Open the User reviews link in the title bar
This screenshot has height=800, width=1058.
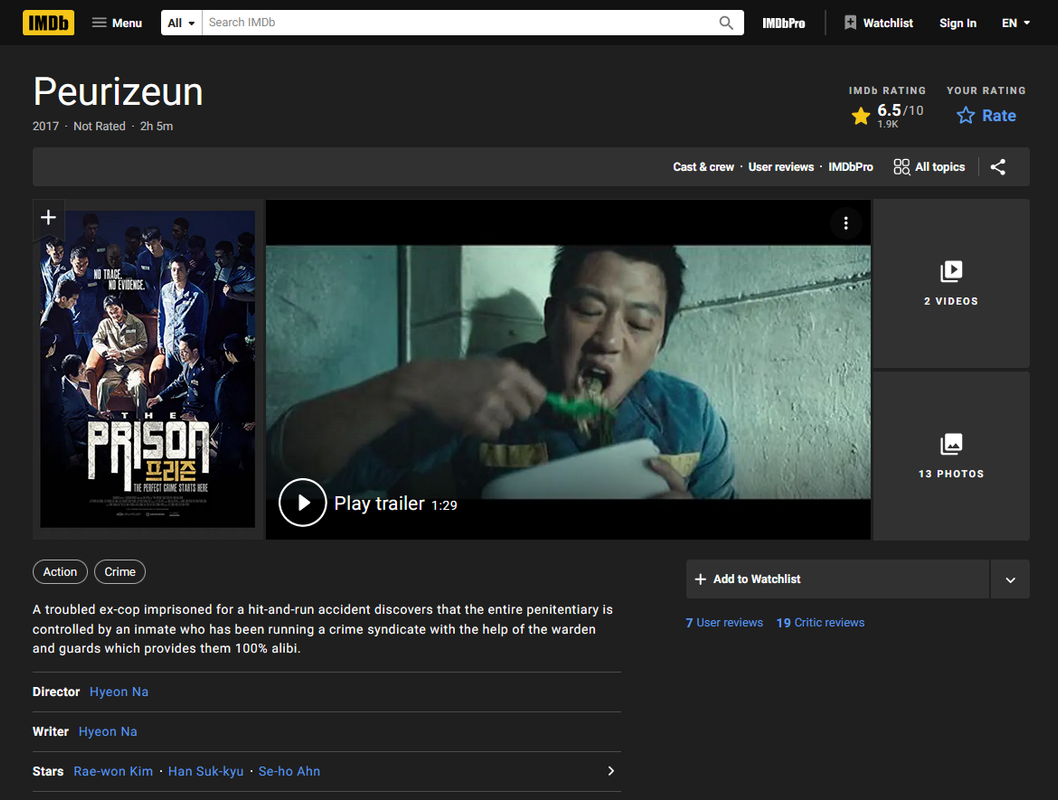tap(781, 167)
